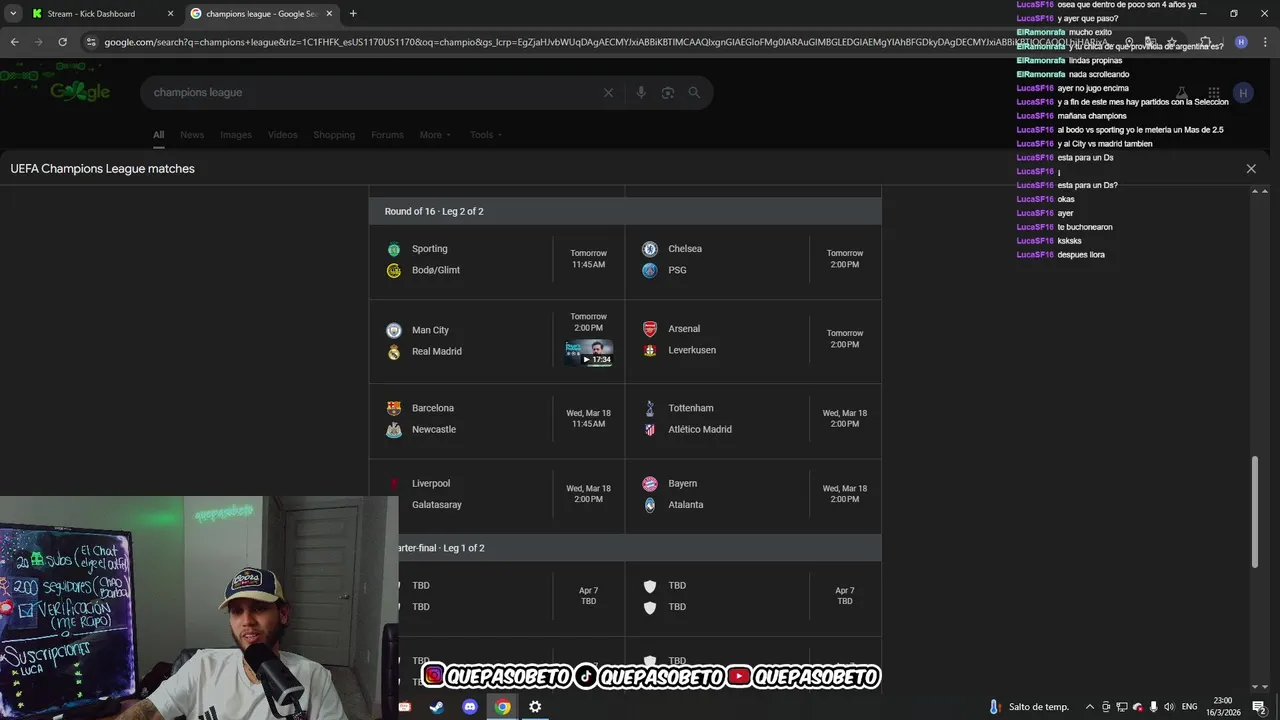Click the matches panel vertical scrollbar
This screenshot has width=1280, height=720.
click(x=1257, y=513)
